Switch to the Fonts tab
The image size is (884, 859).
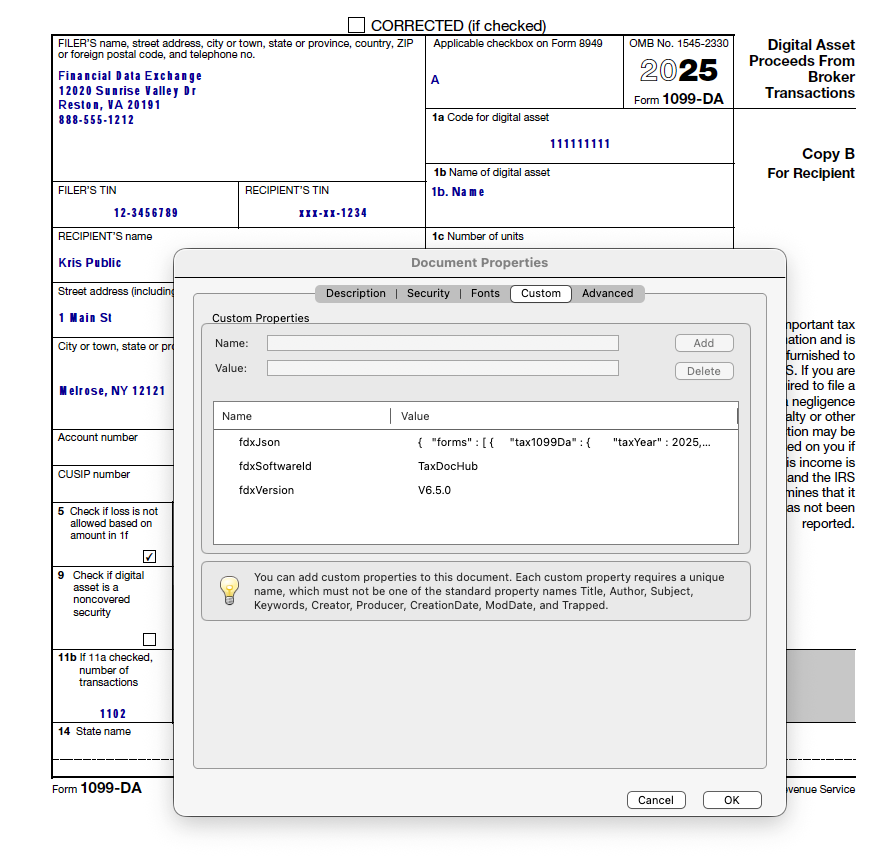coord(485,293)
